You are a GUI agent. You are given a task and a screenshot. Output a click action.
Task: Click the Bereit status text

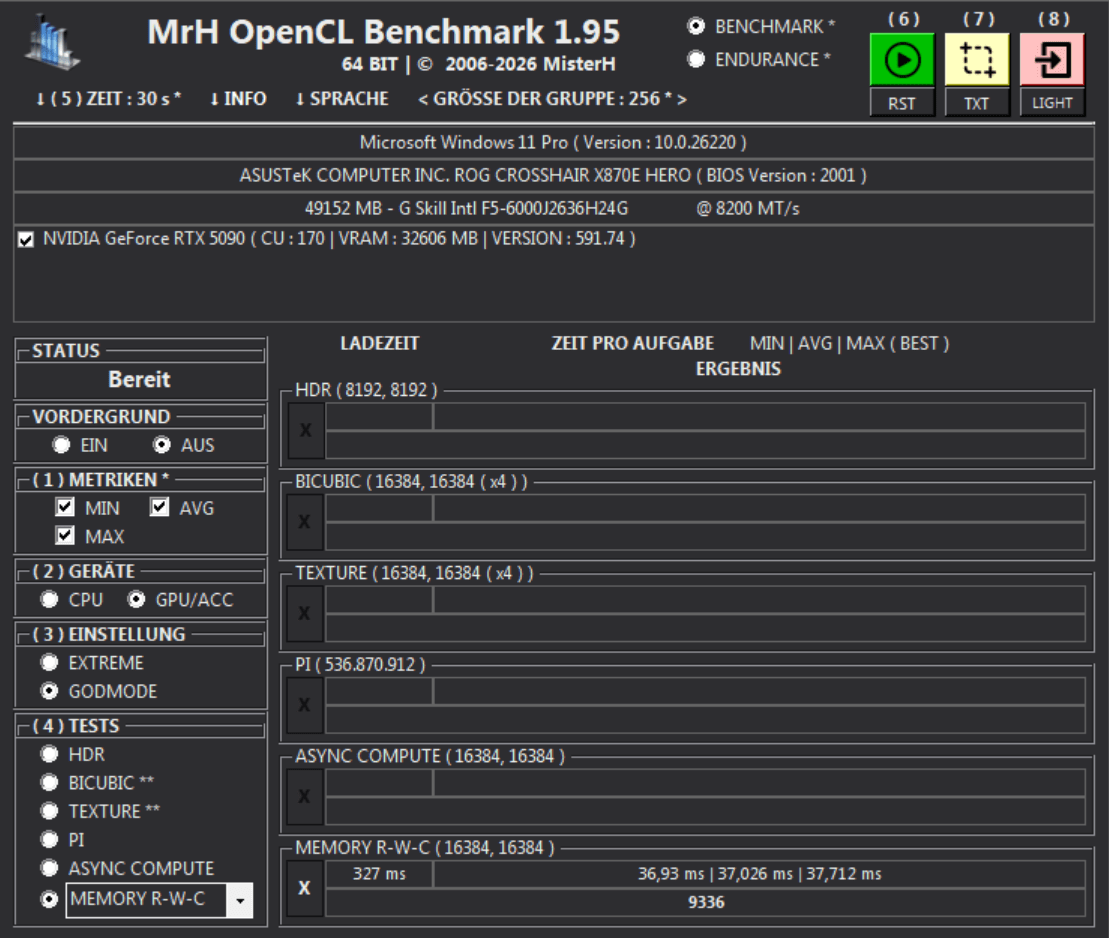(x=139, y=380)
